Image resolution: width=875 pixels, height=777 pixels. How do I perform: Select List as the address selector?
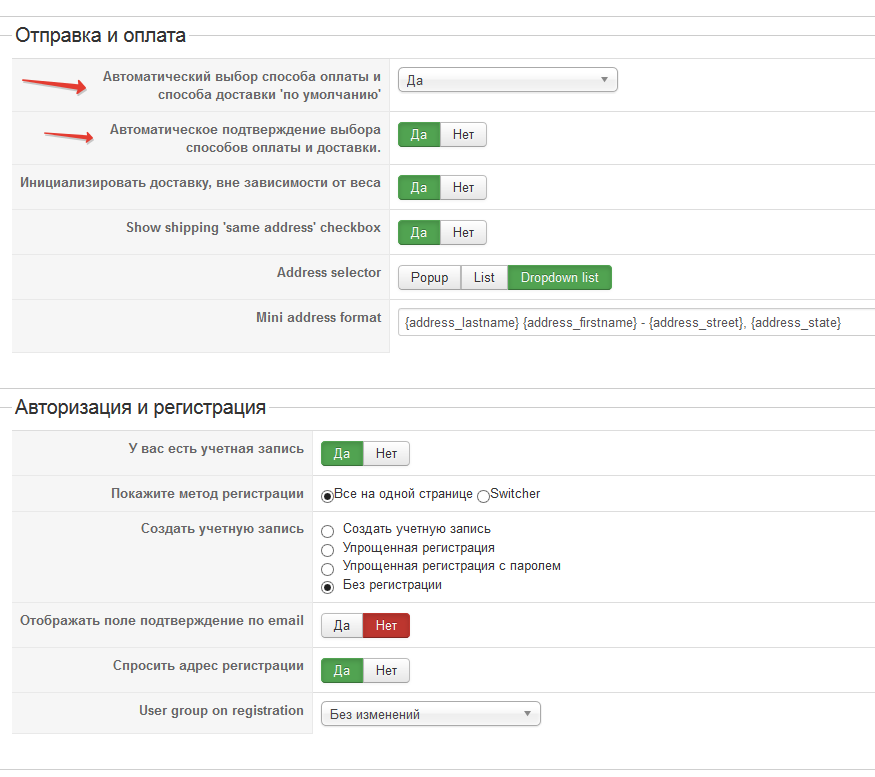tap(484, 277)
